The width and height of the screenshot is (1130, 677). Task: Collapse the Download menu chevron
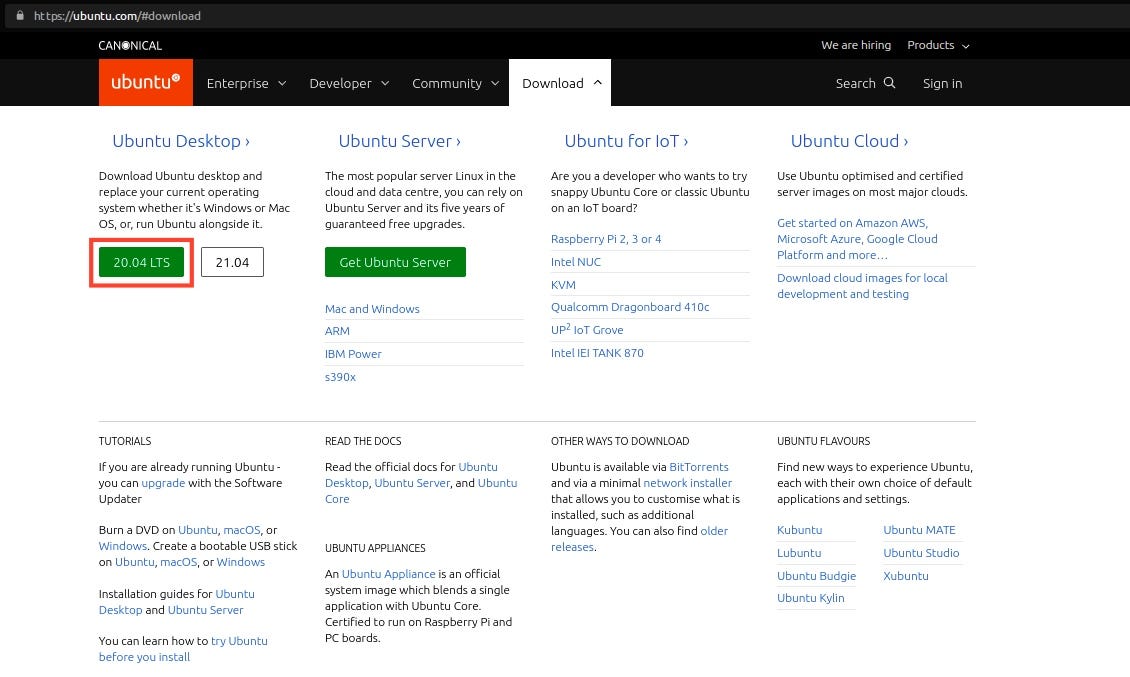click(x=597, y=83)
